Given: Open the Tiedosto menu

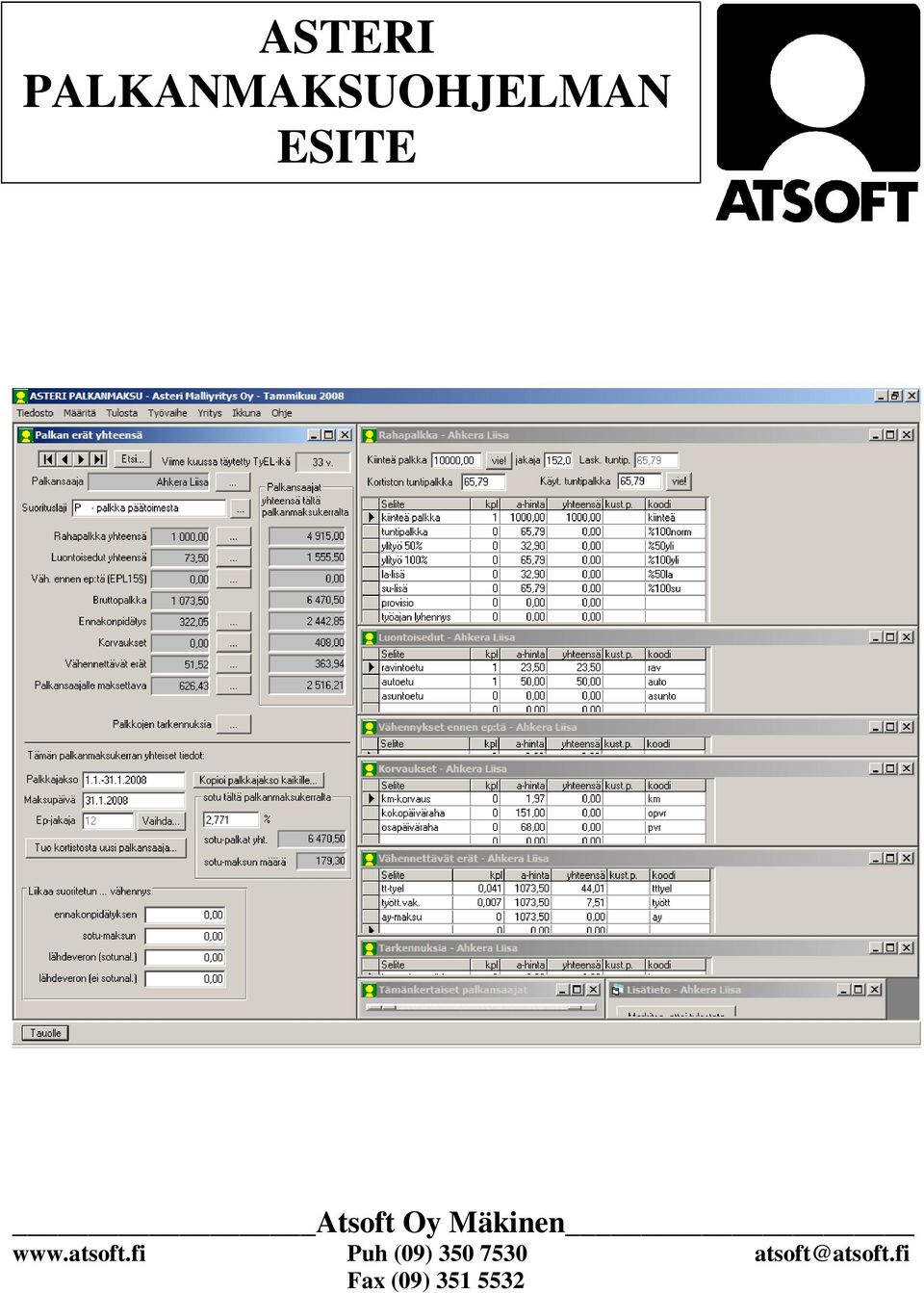Looking at the screenshot, I should (36, 413).
